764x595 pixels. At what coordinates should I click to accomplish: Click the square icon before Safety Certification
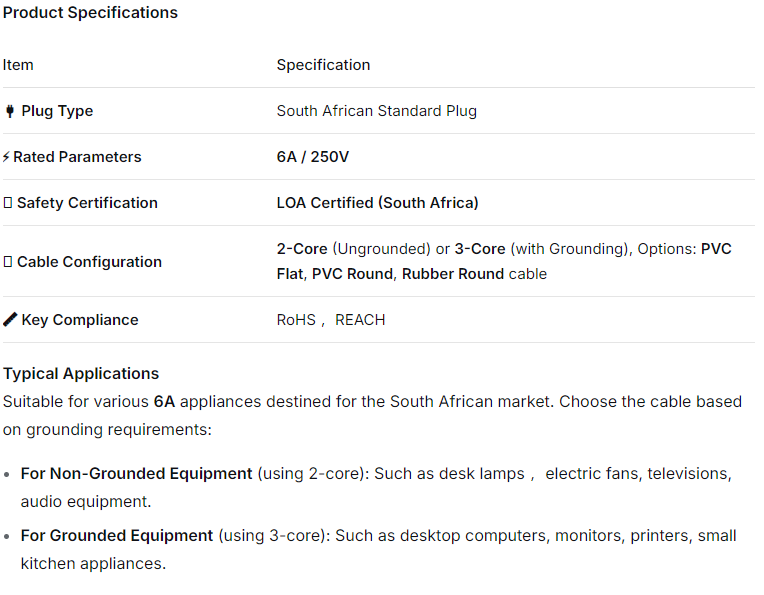8,203
